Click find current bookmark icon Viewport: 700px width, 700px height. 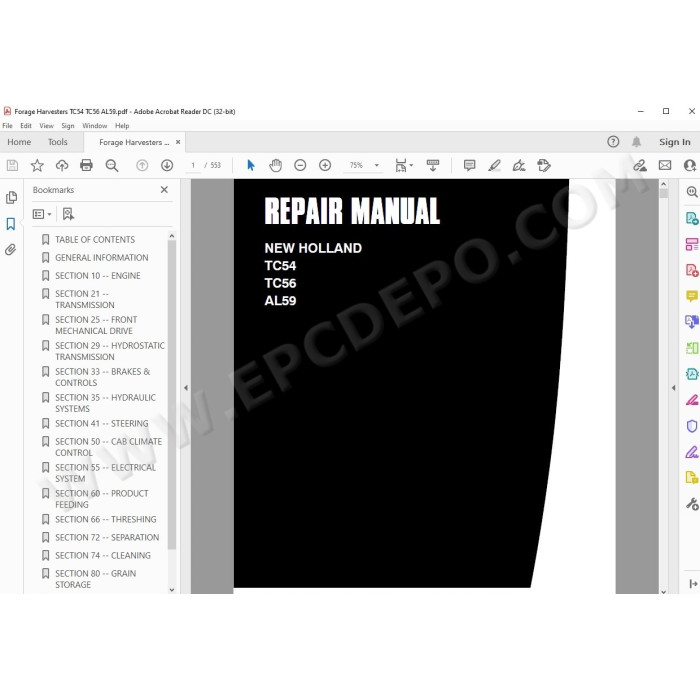(68, 214)
